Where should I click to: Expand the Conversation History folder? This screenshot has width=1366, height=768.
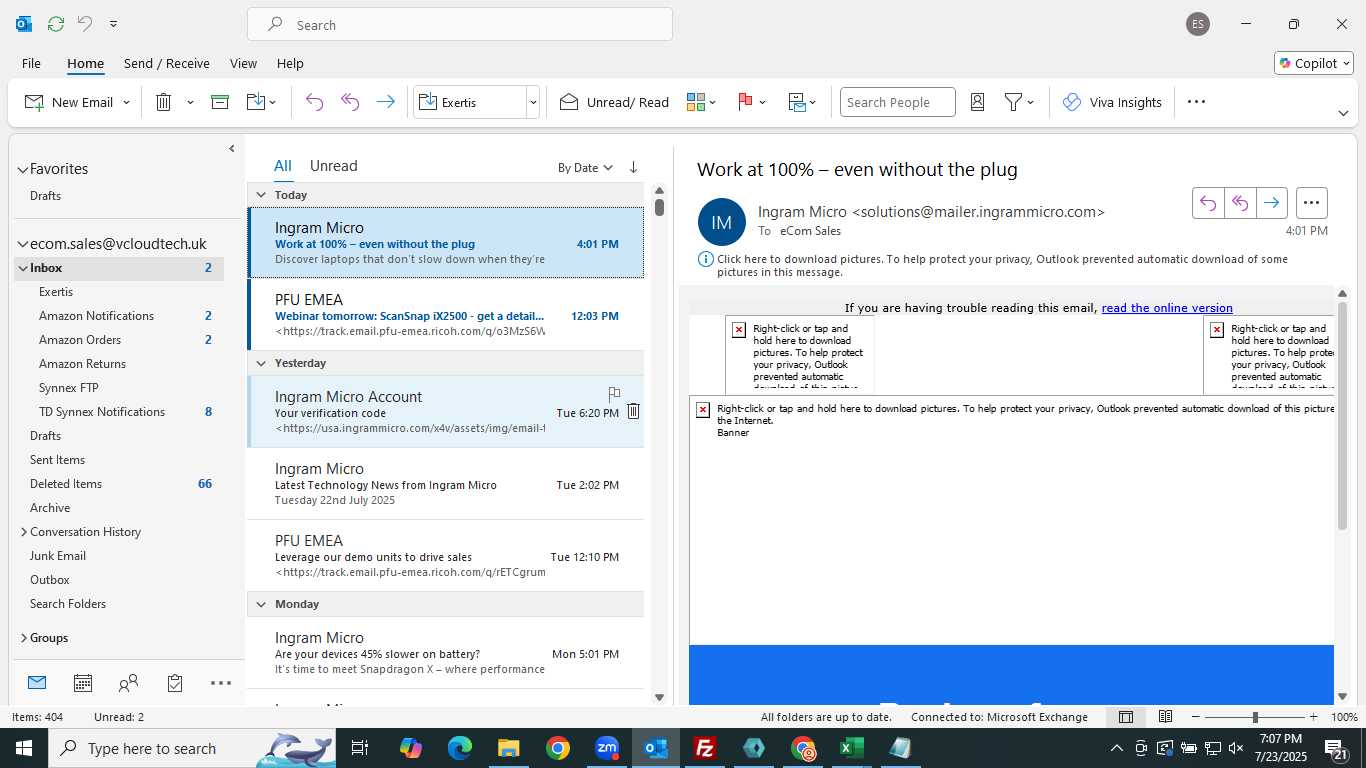click(x=23, y=532)
